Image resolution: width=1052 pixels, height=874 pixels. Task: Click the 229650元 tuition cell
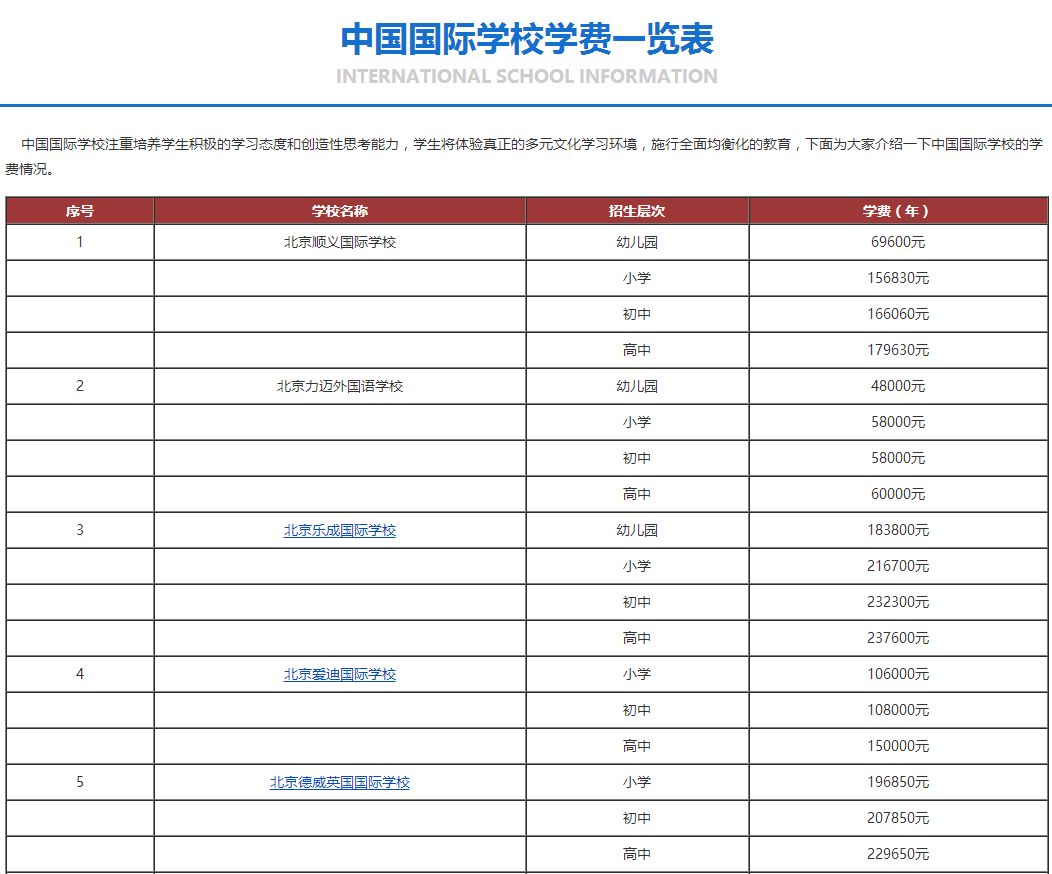click(x=898, y=855)
